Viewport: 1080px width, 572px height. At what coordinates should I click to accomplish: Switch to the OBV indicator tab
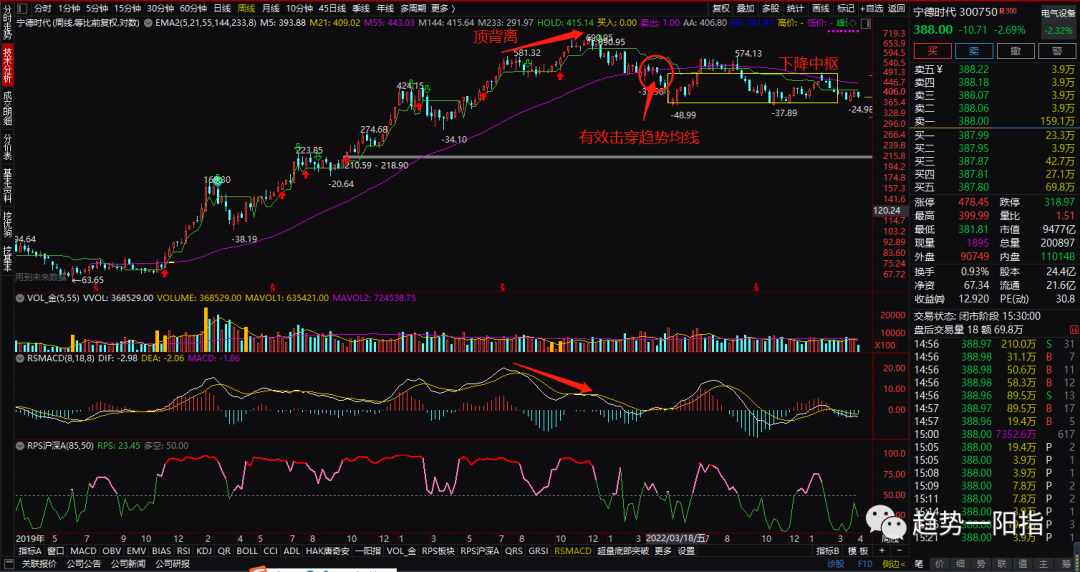[x=112, y=551]
